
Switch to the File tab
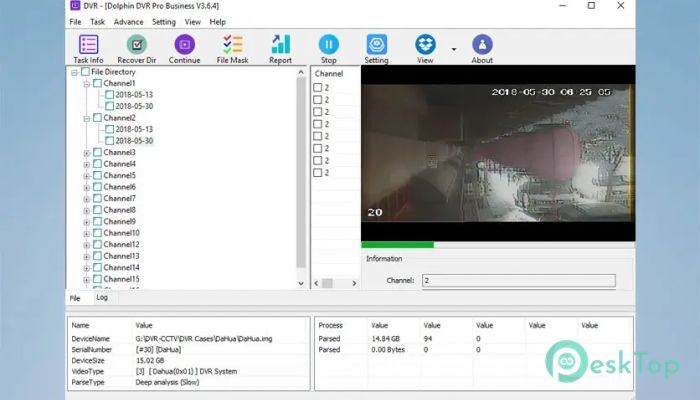pyautogui.click(x=75, y=298)
